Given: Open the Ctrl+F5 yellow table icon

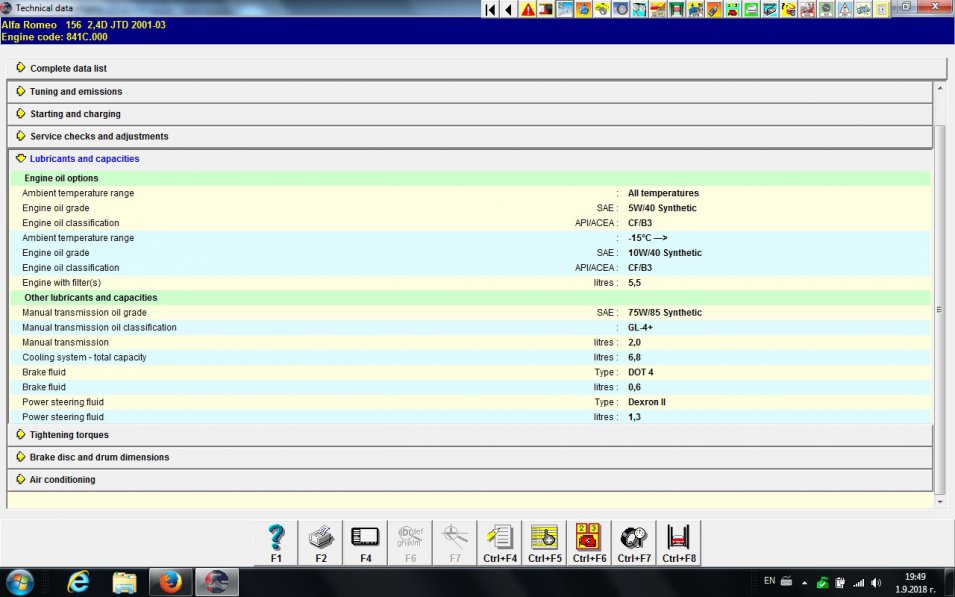Looking at the screenshot, I should [544, 542].
